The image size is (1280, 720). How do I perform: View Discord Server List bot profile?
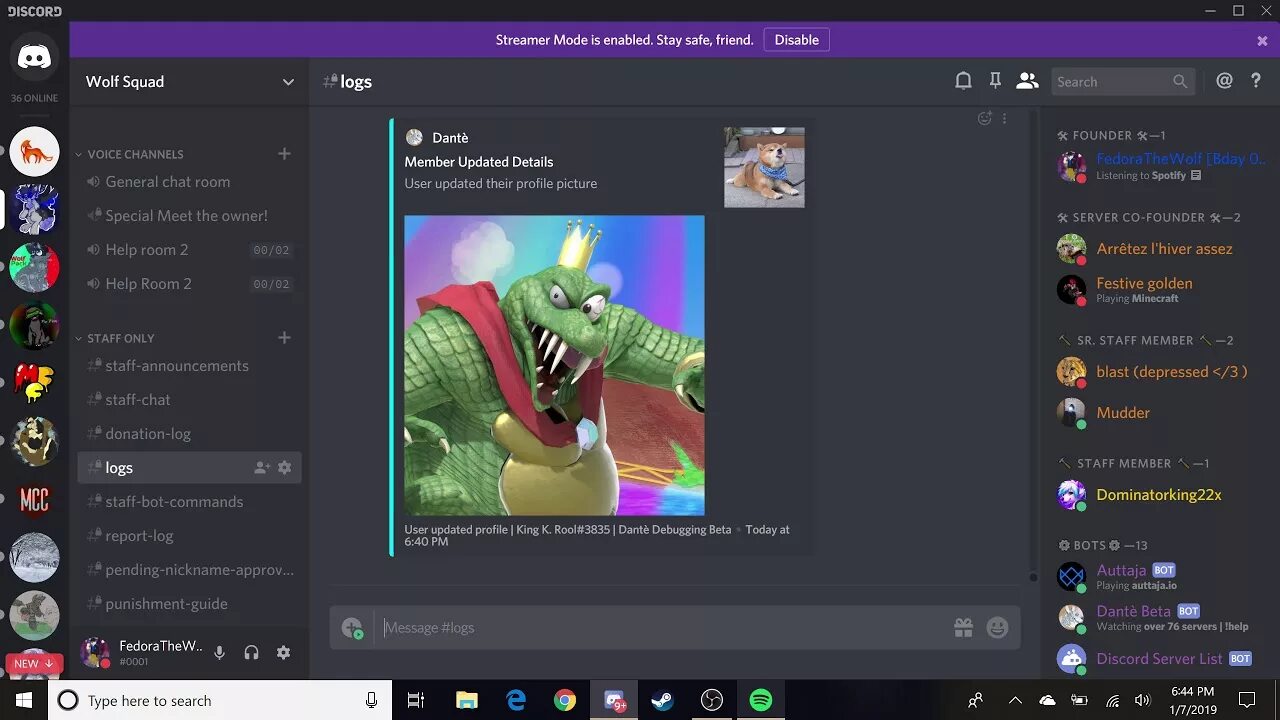tap(1160, 658)
